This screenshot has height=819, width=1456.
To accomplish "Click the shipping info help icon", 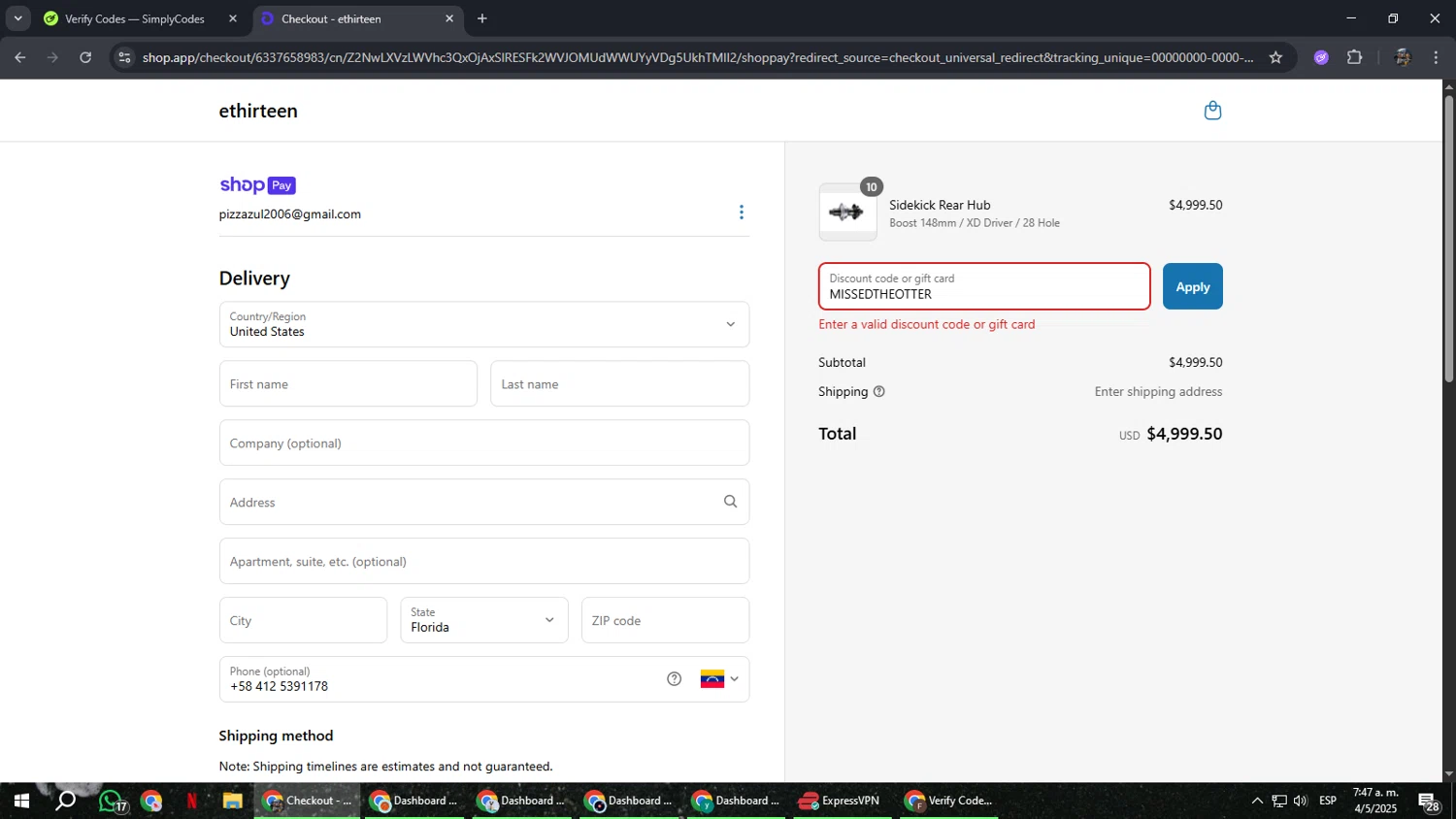I will click(879, 392).
